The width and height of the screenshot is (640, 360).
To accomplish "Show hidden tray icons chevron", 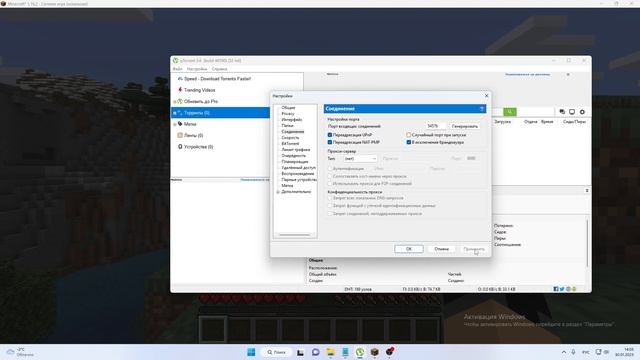I will tap(564, 352).
